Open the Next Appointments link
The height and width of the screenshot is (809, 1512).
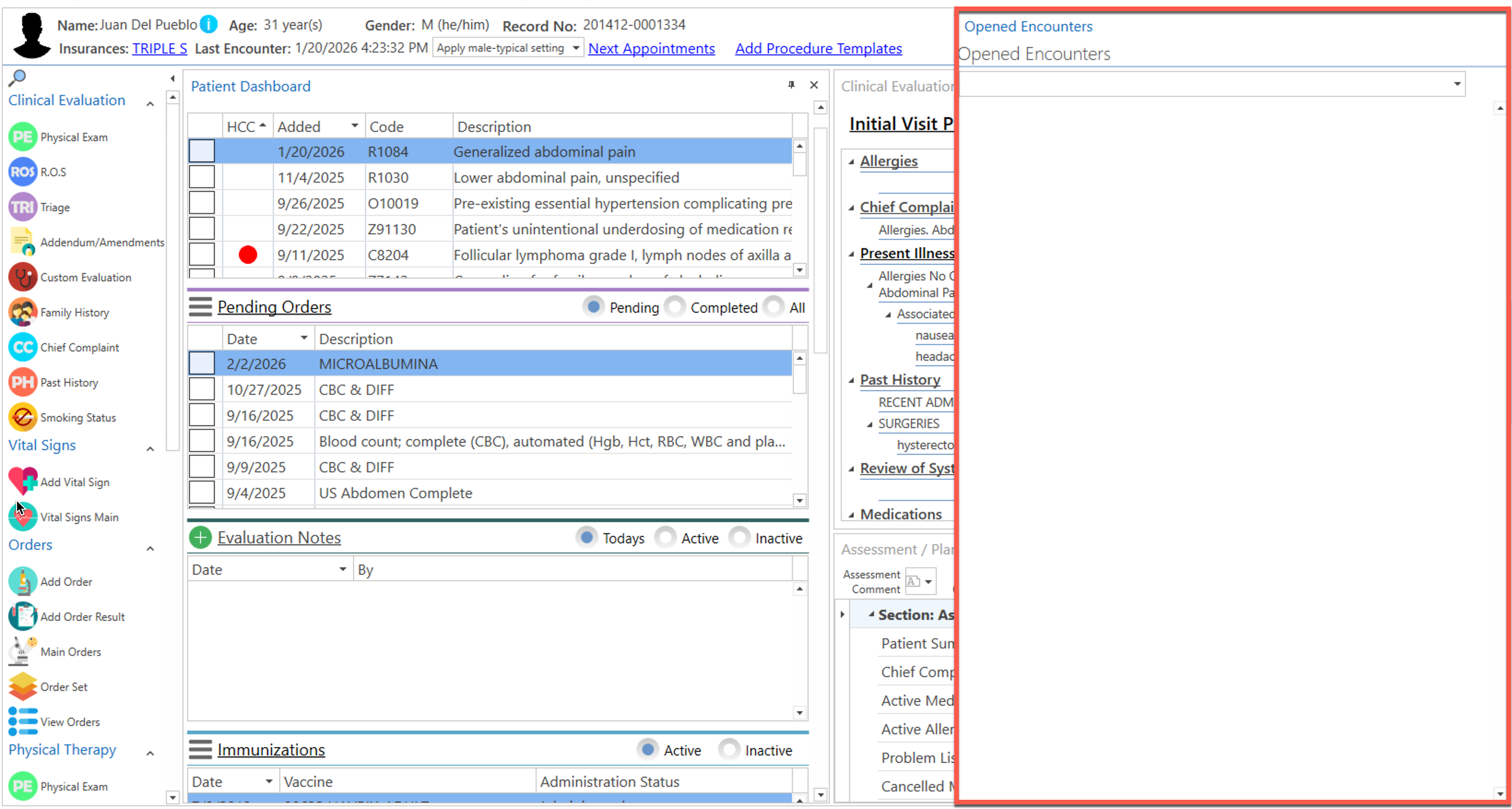click(x=651, y=48)
